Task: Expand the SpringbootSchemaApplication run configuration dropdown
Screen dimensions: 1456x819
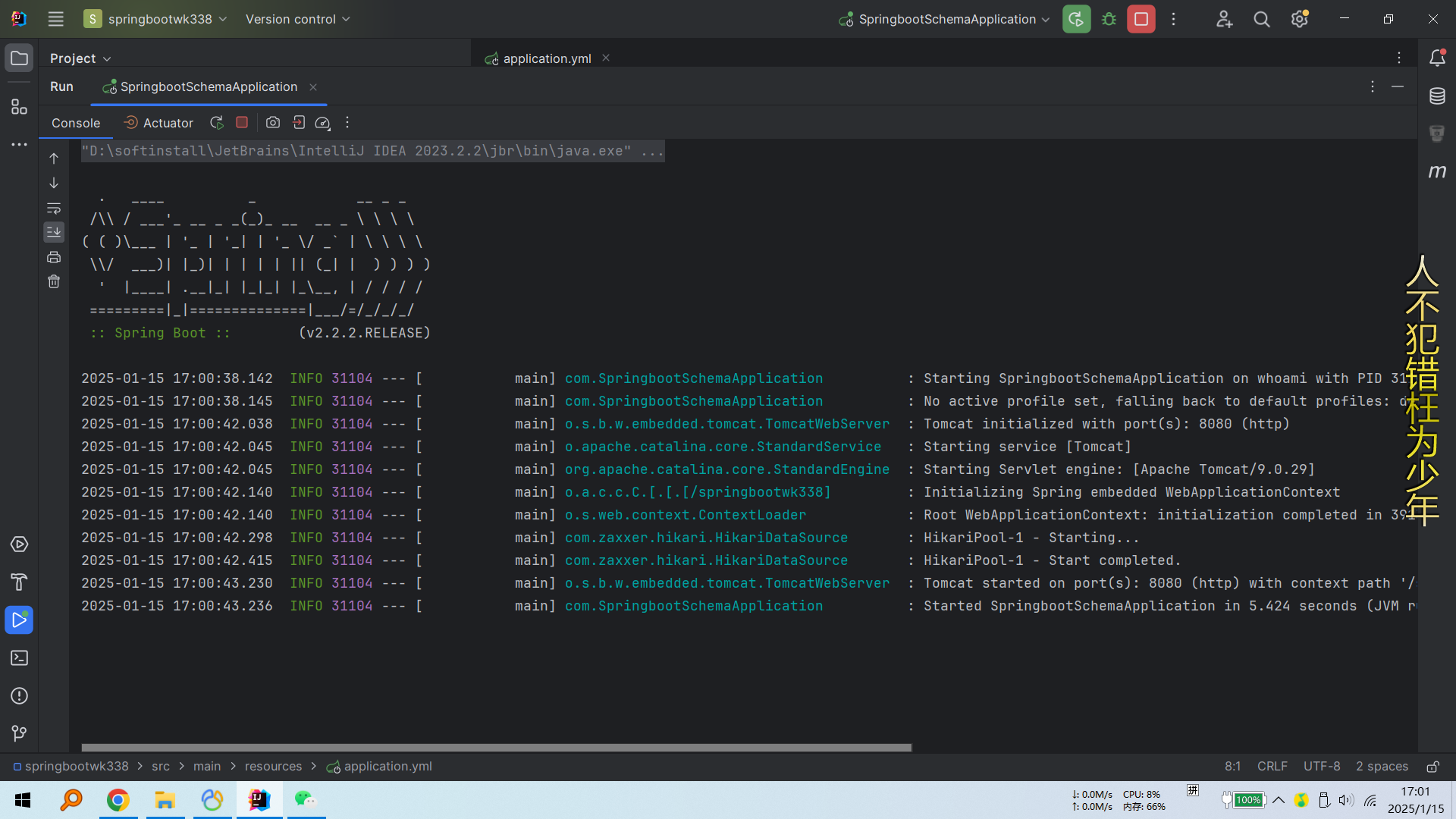Action: [x=945, y=19]
